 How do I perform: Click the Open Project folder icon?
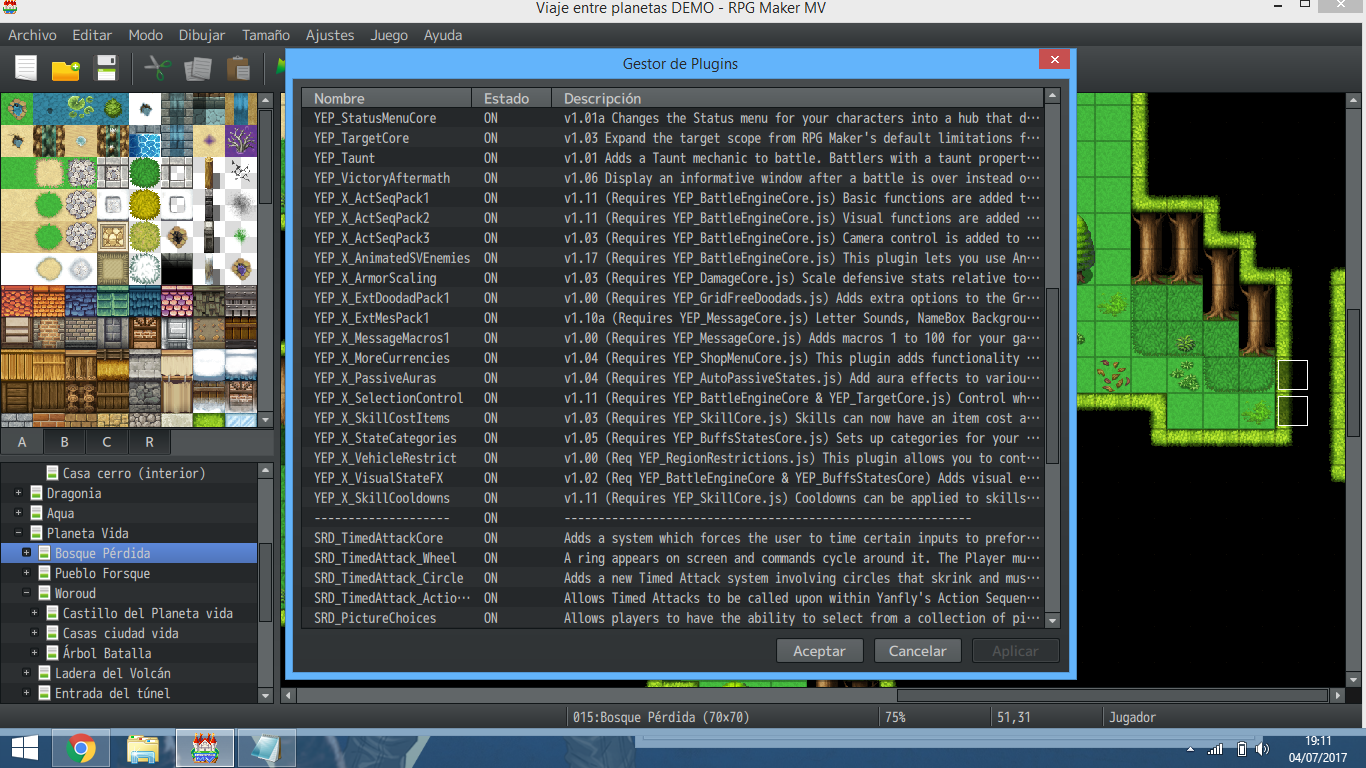point(66,68)
